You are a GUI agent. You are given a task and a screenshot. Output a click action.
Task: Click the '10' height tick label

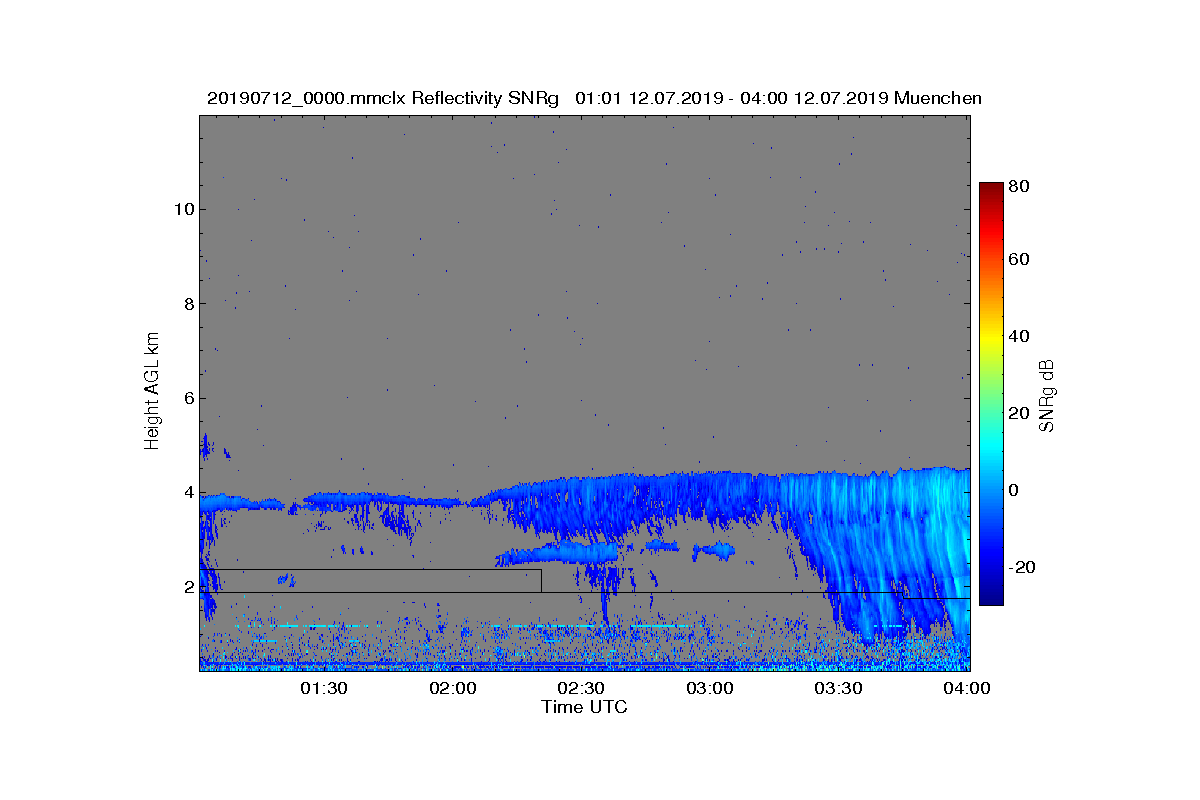pos(183,209)
